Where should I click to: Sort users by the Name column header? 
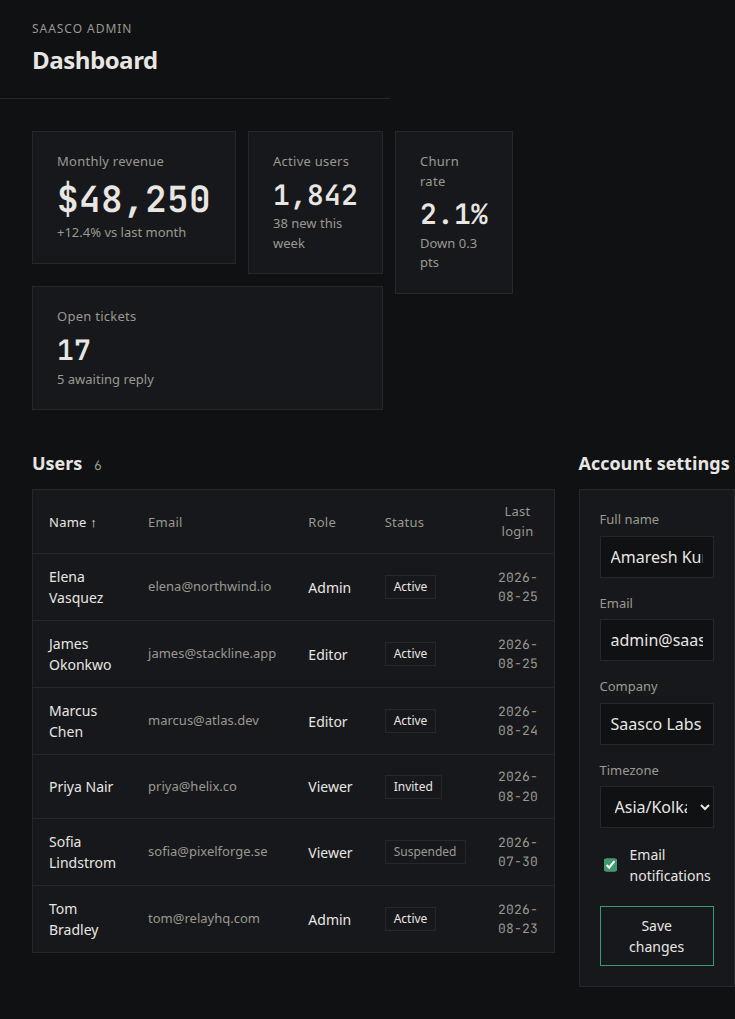pyautogui.click(x=73, y=522)
